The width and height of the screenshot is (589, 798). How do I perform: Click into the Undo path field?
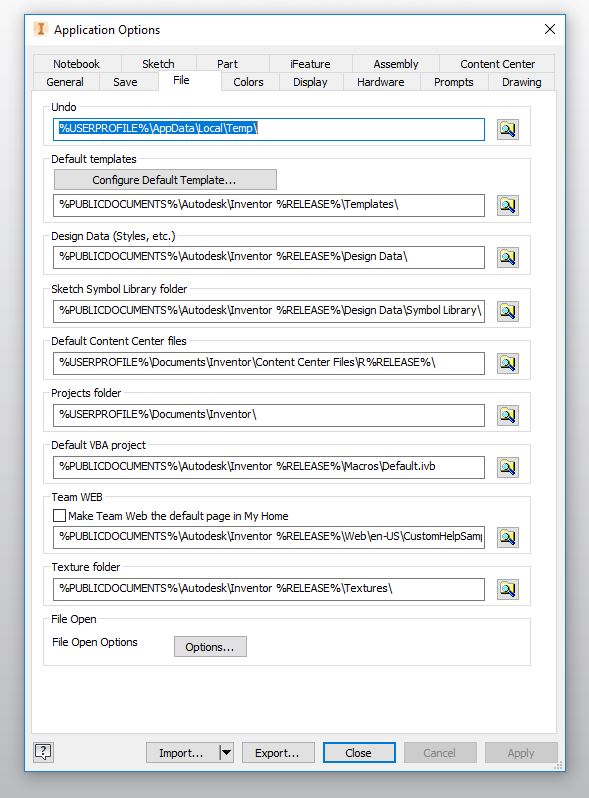point(269,129)
